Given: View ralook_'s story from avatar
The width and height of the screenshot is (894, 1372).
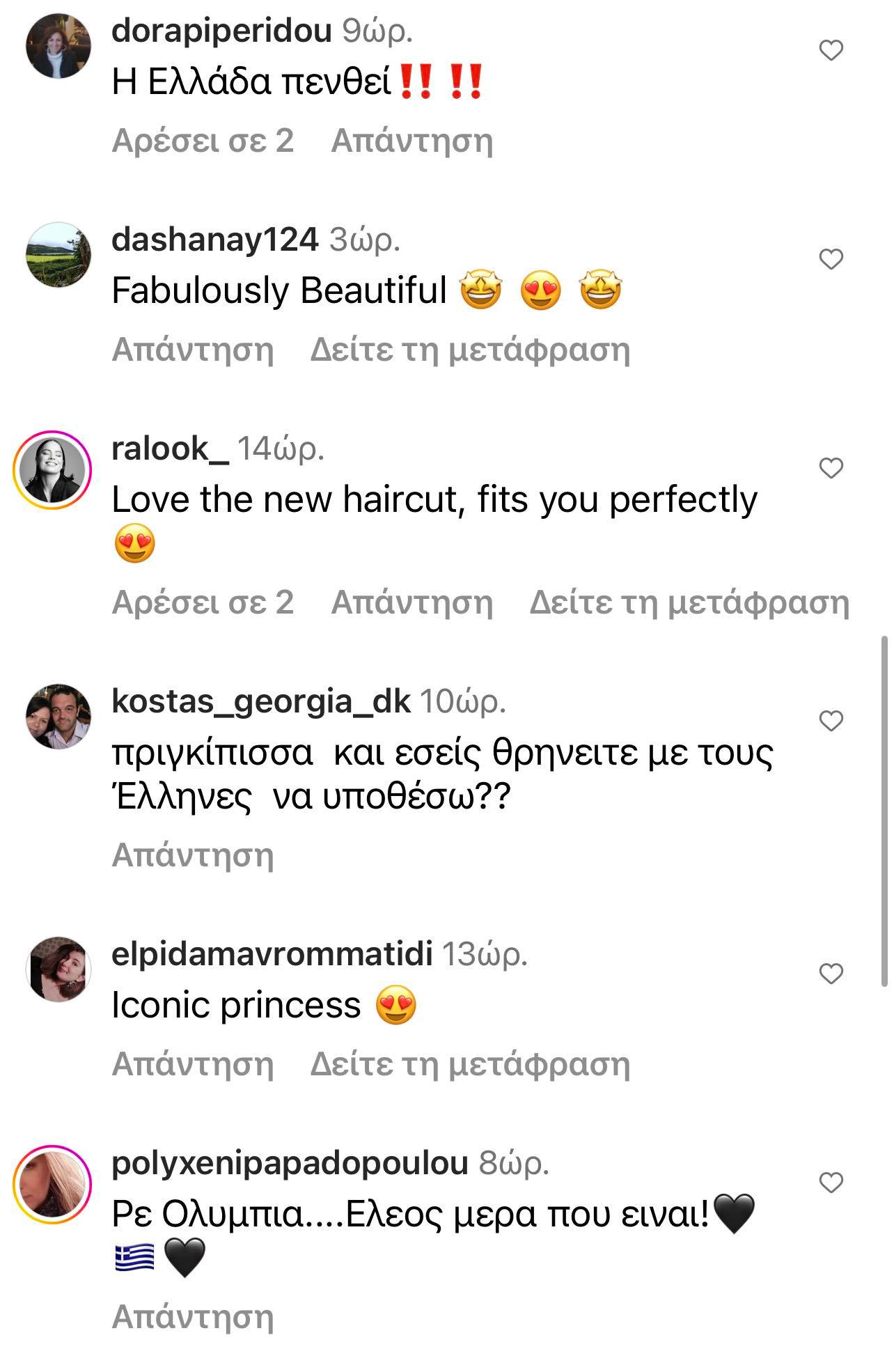Looking at the screenshot, I should pyautogui.click(x=53, y=469).
